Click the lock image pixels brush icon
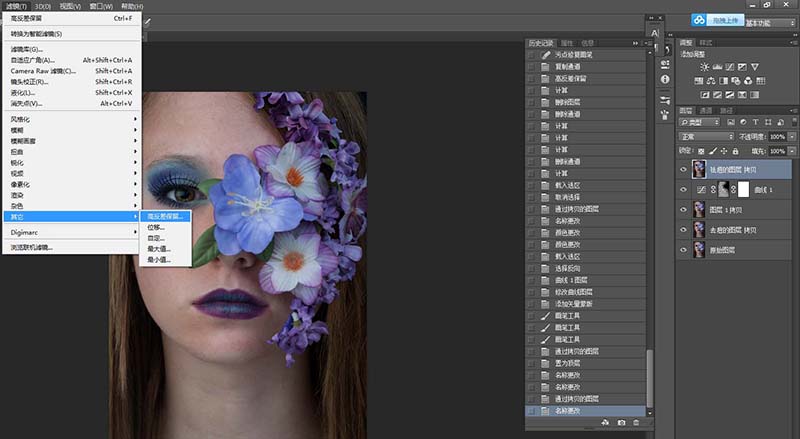This screenshot has height=439, width=800. pyautogui.click(x=713, y=149)
